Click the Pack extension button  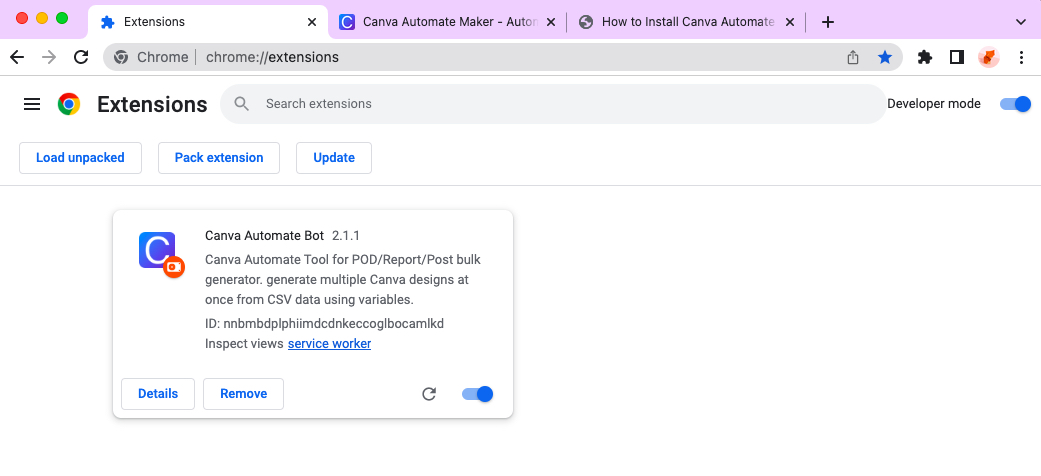(219, 158)
